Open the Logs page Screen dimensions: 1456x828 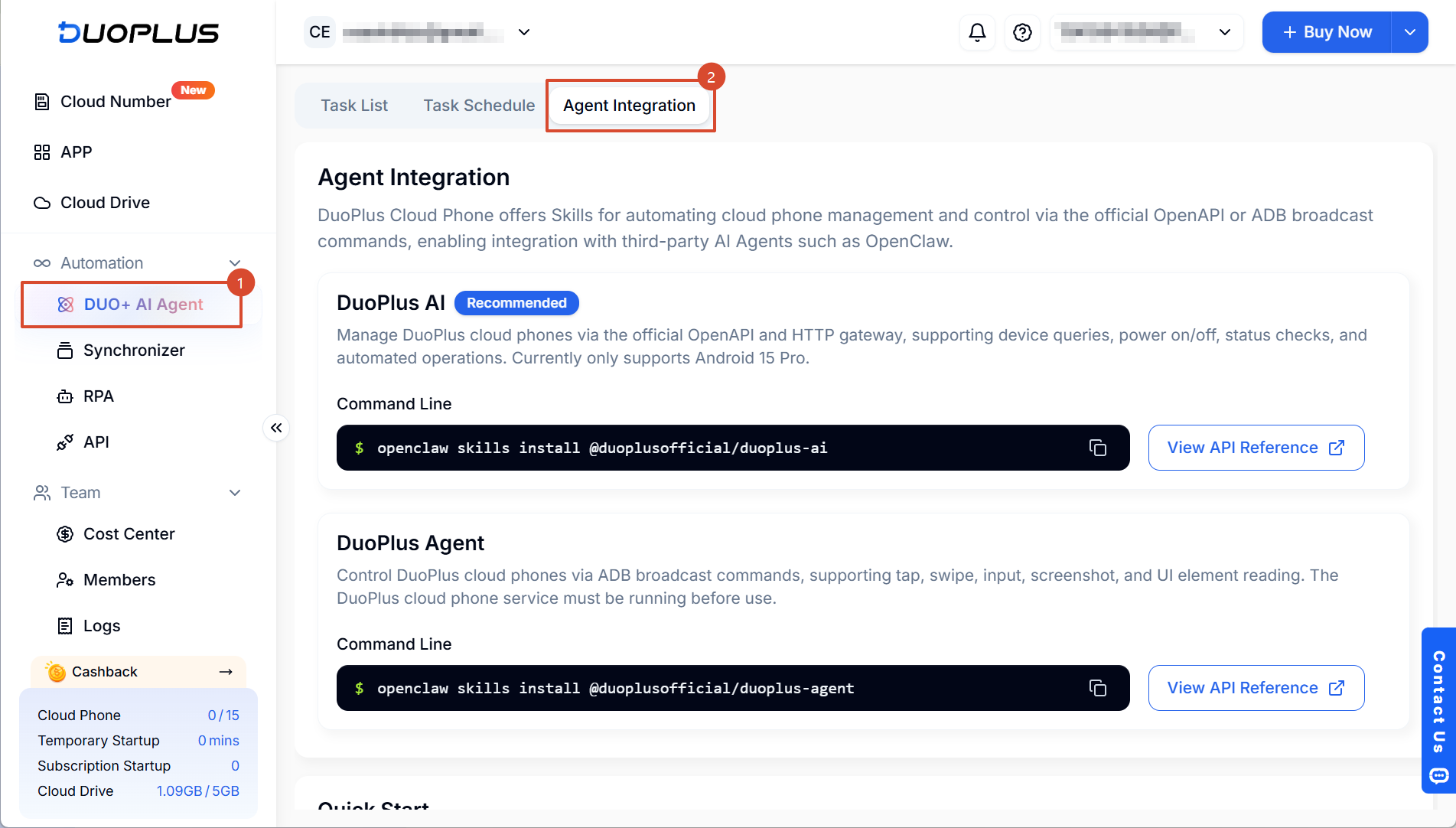[x=102, y=626]
